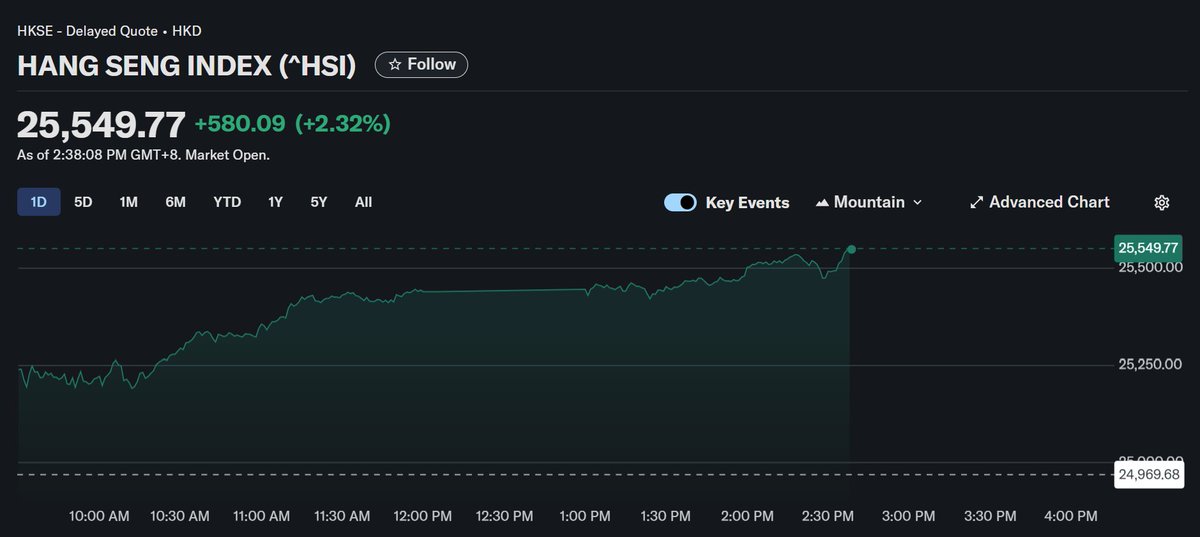
Task: Click the 10:00 AM time axis label
Action: pyautogui.click(x=99, y=516)
